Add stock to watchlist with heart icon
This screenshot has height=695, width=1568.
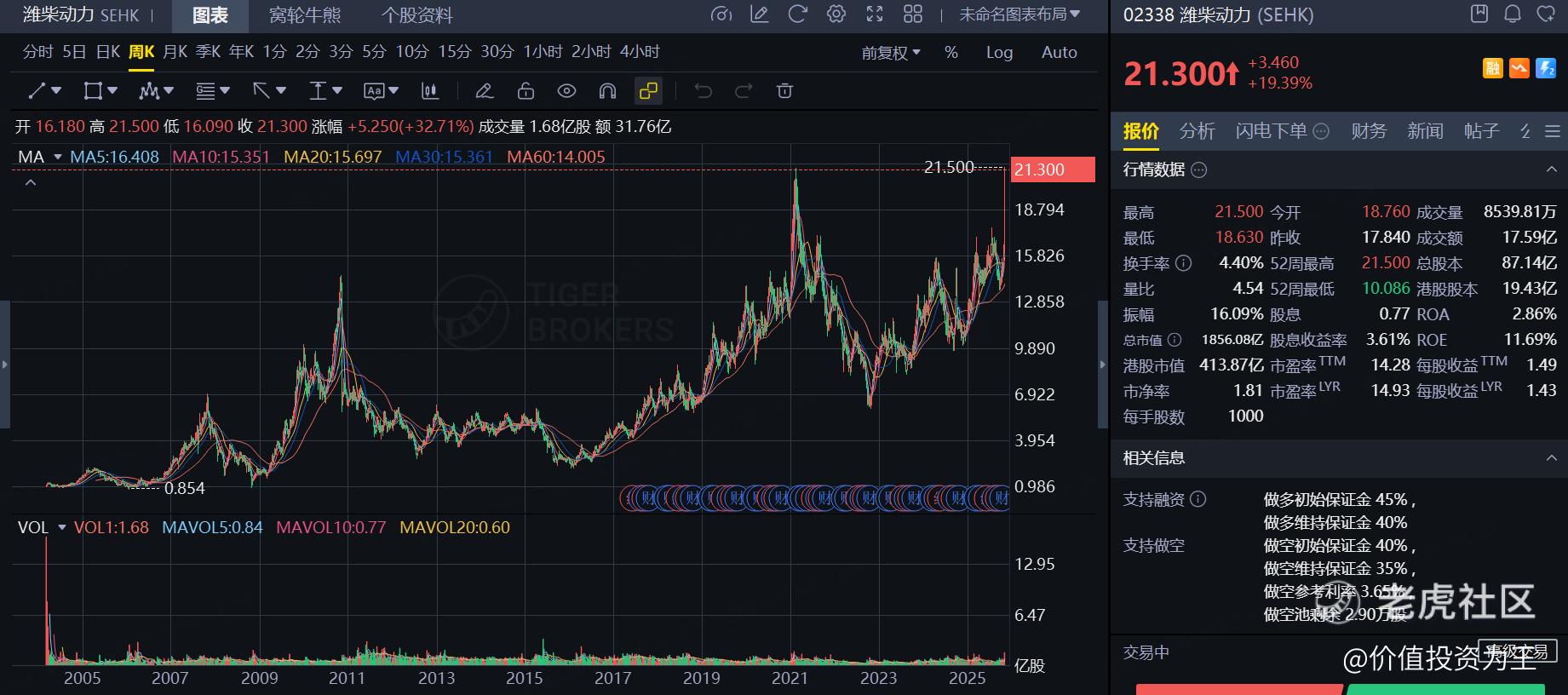[x=1545, y=14]
